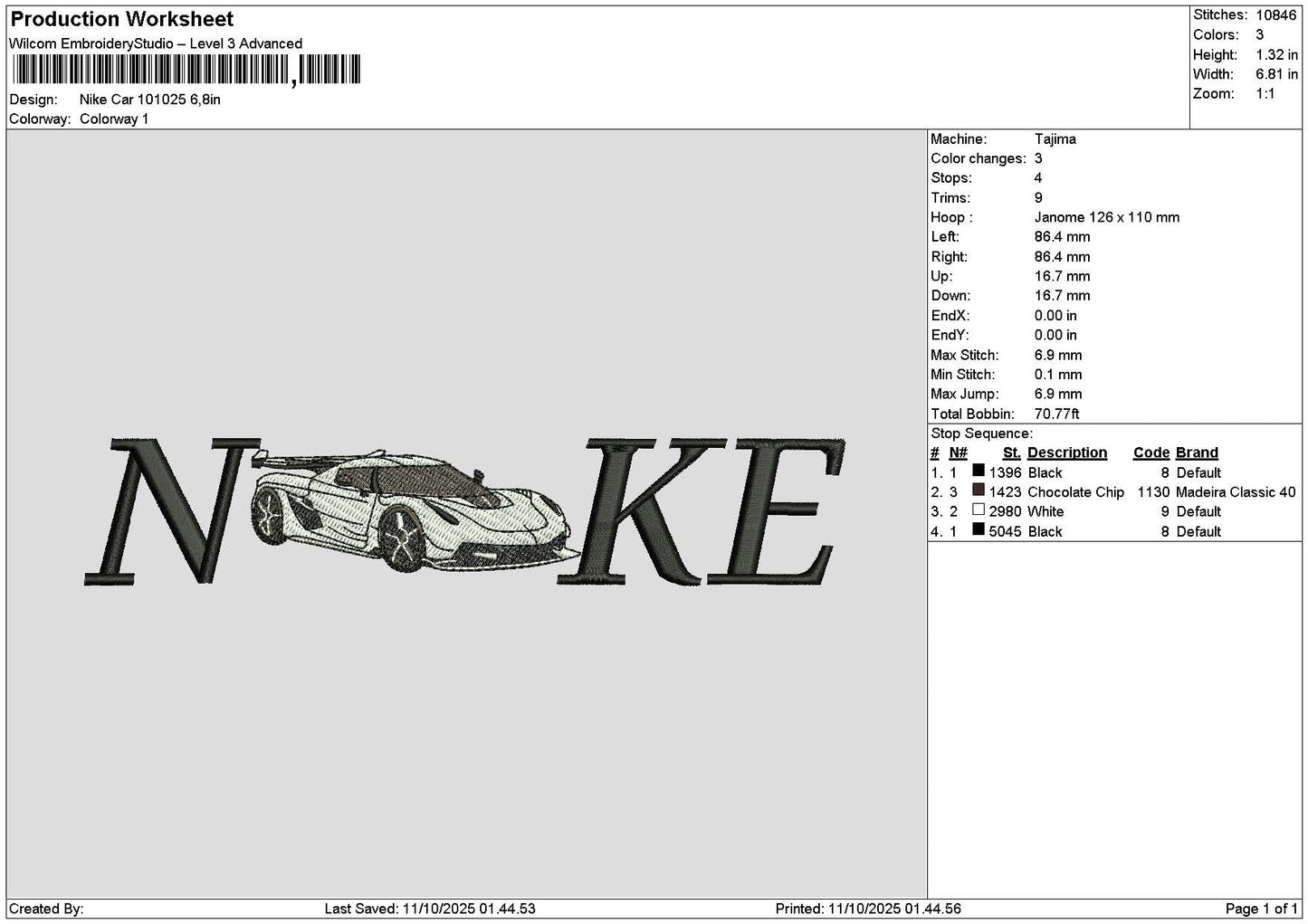Click the design name 'Nike Car 101025 6,8in'

click(150, 100)
